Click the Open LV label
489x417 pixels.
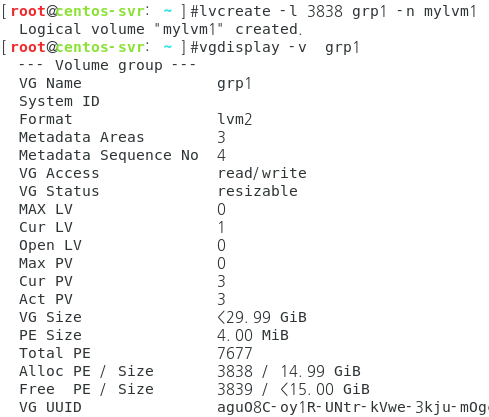(x=50, y=245)
